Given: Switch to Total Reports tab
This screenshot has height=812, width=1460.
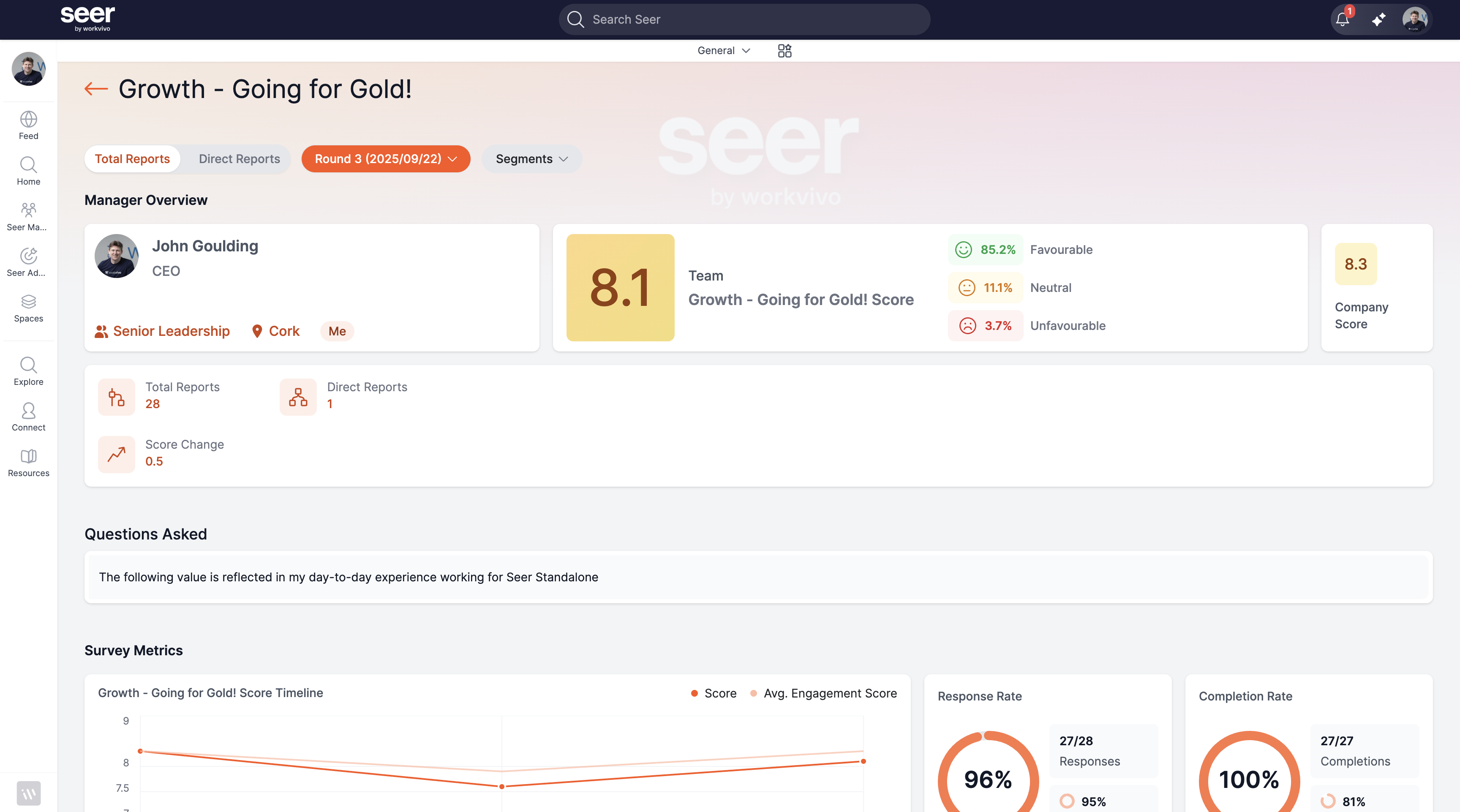Looking at the screenshot, I should (132, 159).
